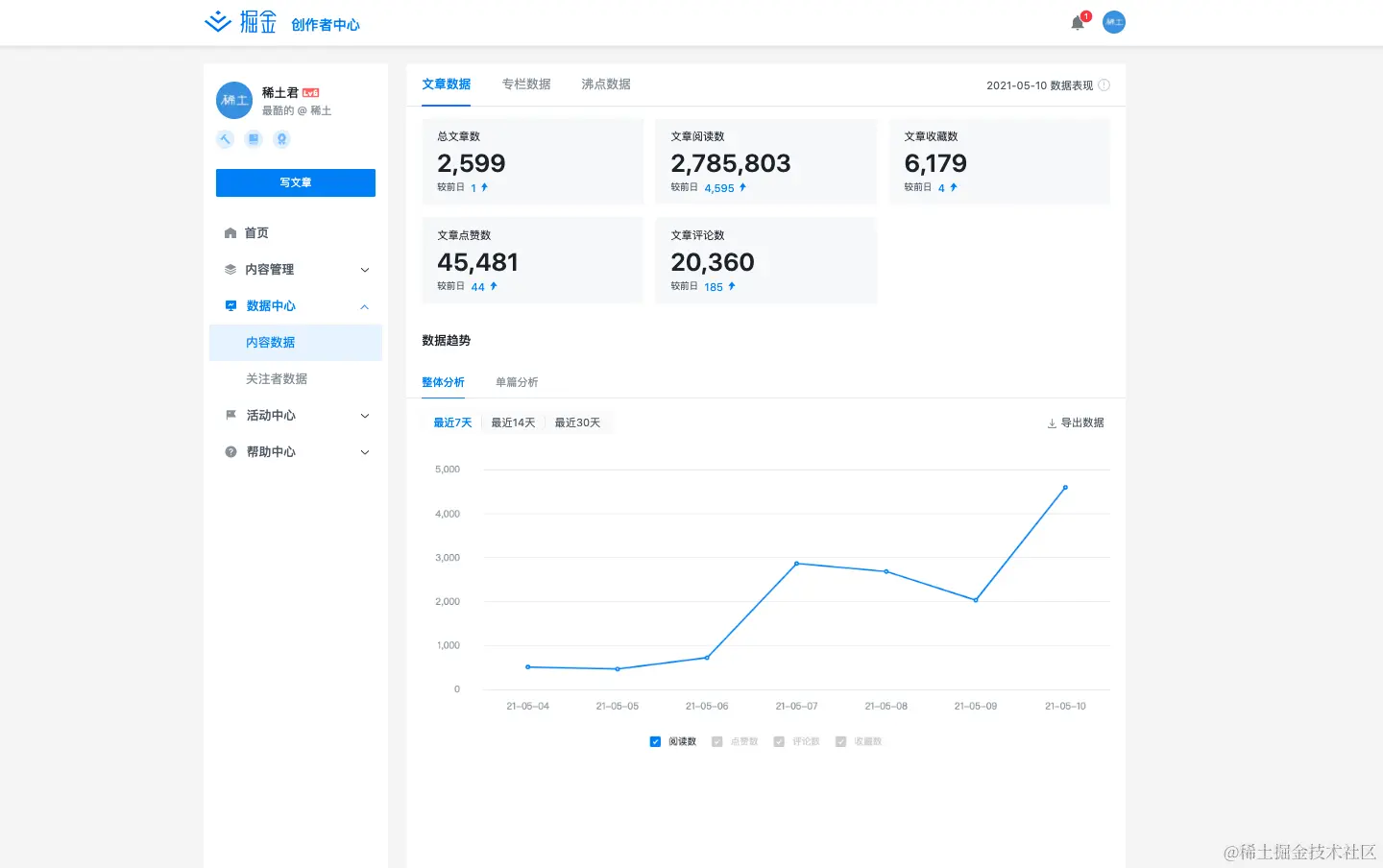Image resolution: width=1383 pixels, height=868 pixels.
Task: Click the question mark icon beside 帮助中心
Action: point(230,452)
